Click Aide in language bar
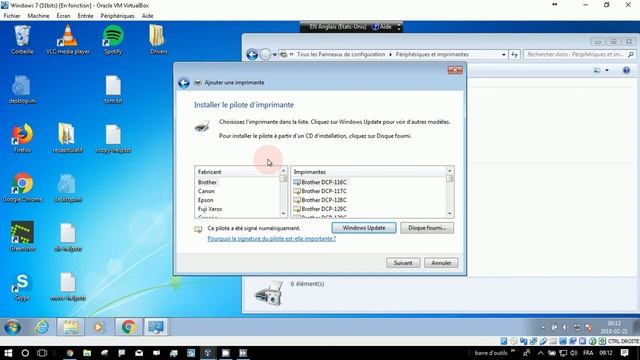The image size is (640, 360). pyautogui.click(x=382, y=27)
